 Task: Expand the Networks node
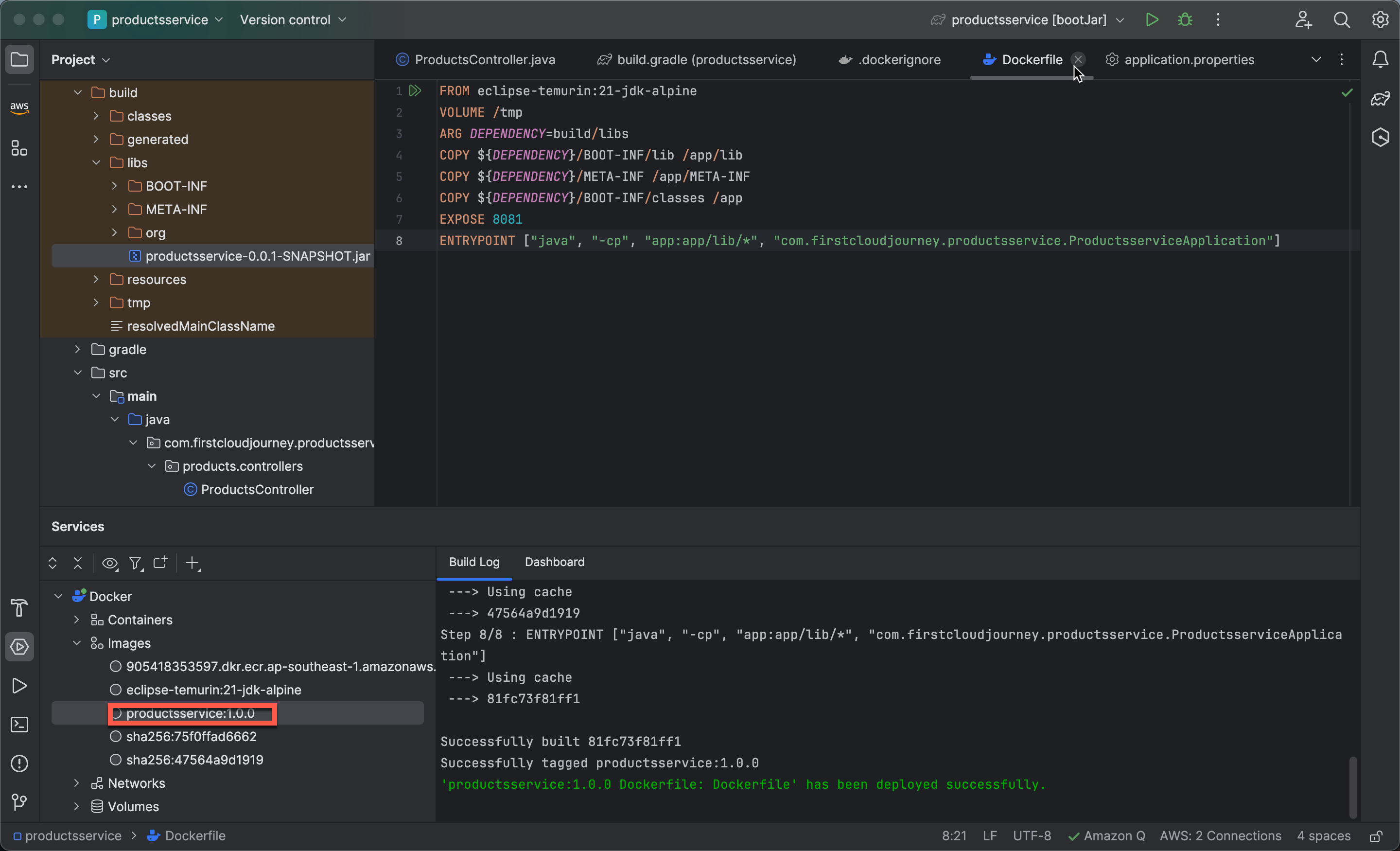point(77,783)
